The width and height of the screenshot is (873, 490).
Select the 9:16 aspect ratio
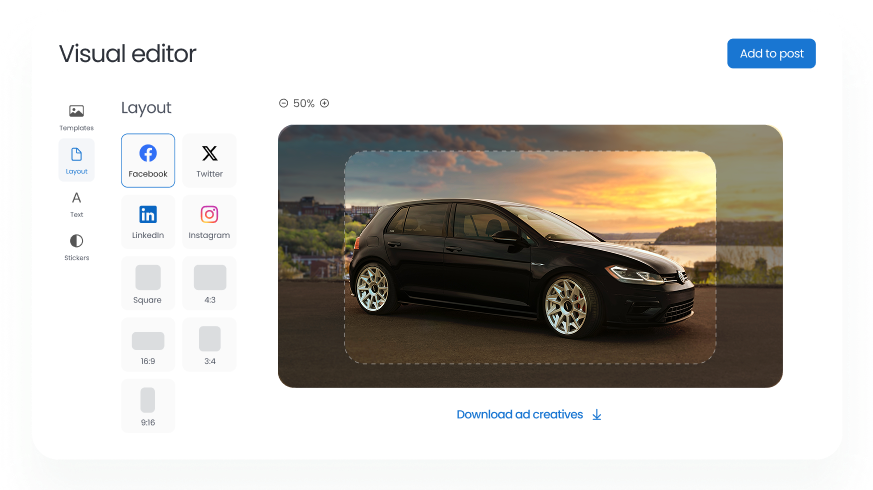coord(148,405)
